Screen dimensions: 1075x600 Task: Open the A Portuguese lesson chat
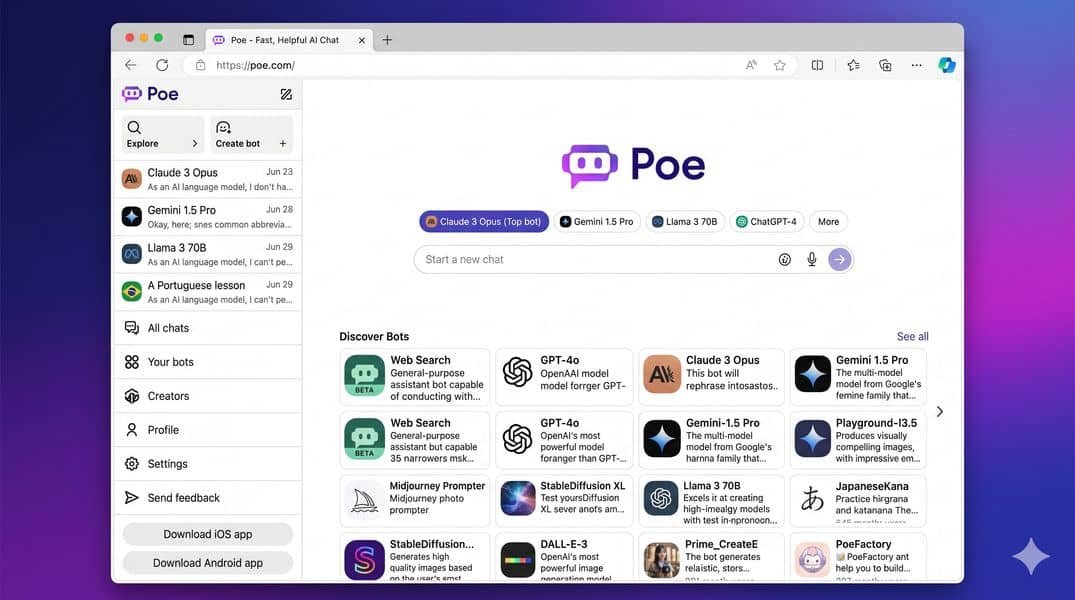pyautogui.click(x=207, y=291)
